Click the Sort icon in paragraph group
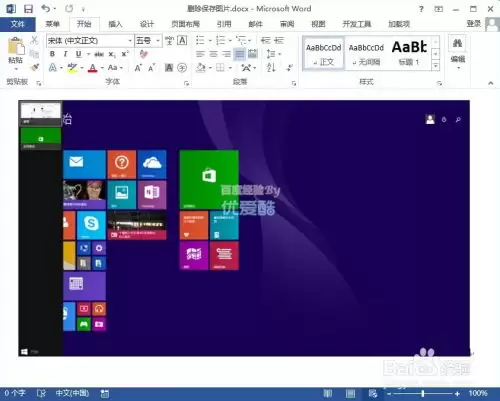 tap(271, 68)
